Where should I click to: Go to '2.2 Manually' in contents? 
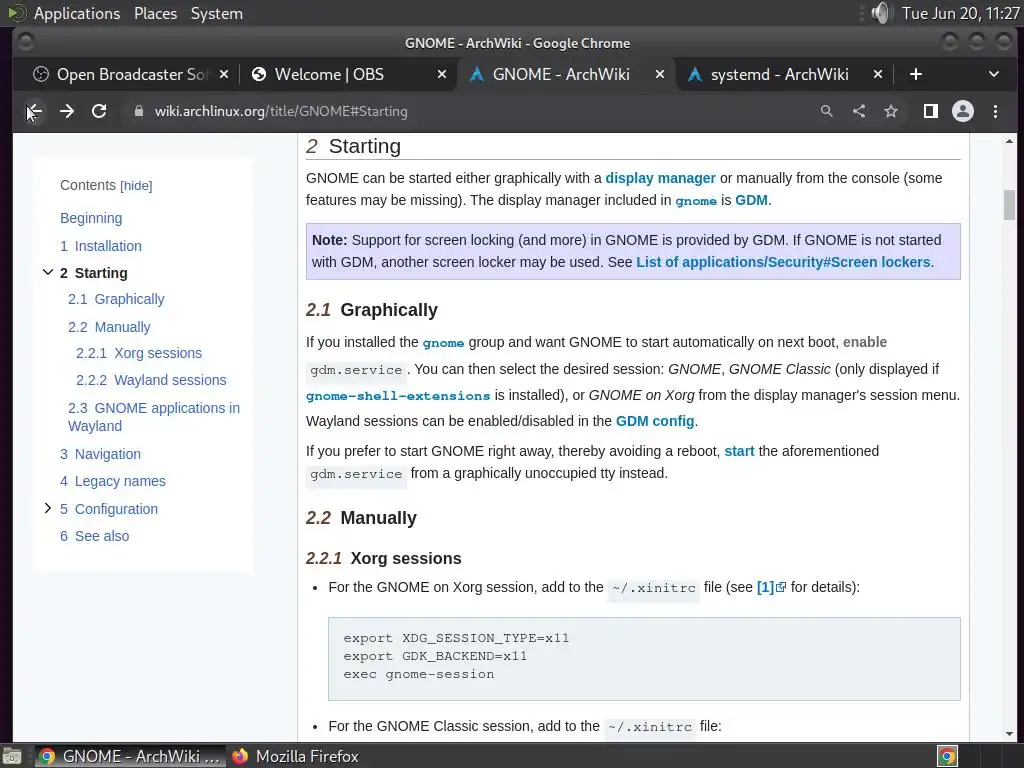109,327
